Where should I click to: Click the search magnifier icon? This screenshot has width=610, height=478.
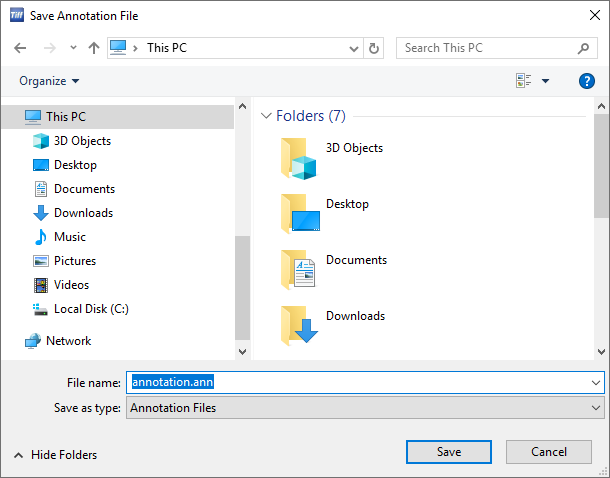tap(583, 48)
